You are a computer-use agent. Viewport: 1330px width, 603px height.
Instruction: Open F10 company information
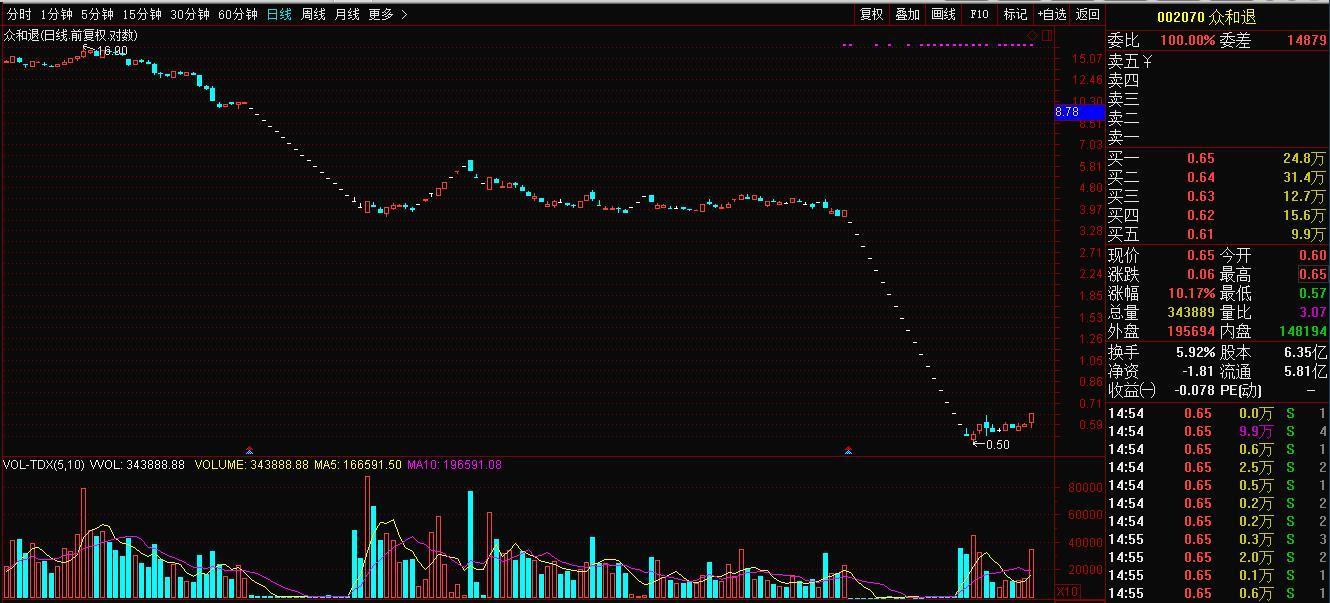coord(979,14)
